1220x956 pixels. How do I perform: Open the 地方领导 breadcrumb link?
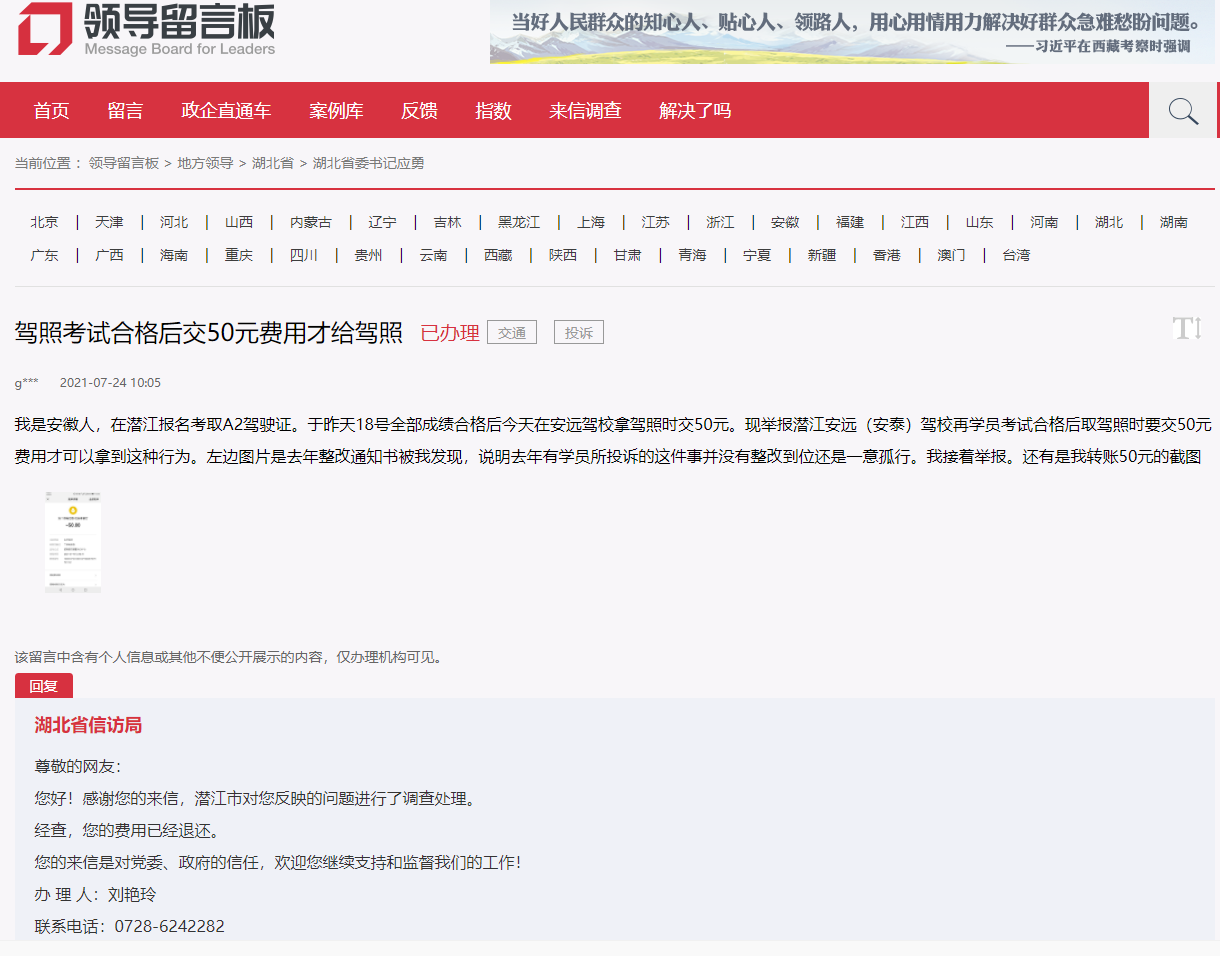pyautogui.click(x=205, y=163)
